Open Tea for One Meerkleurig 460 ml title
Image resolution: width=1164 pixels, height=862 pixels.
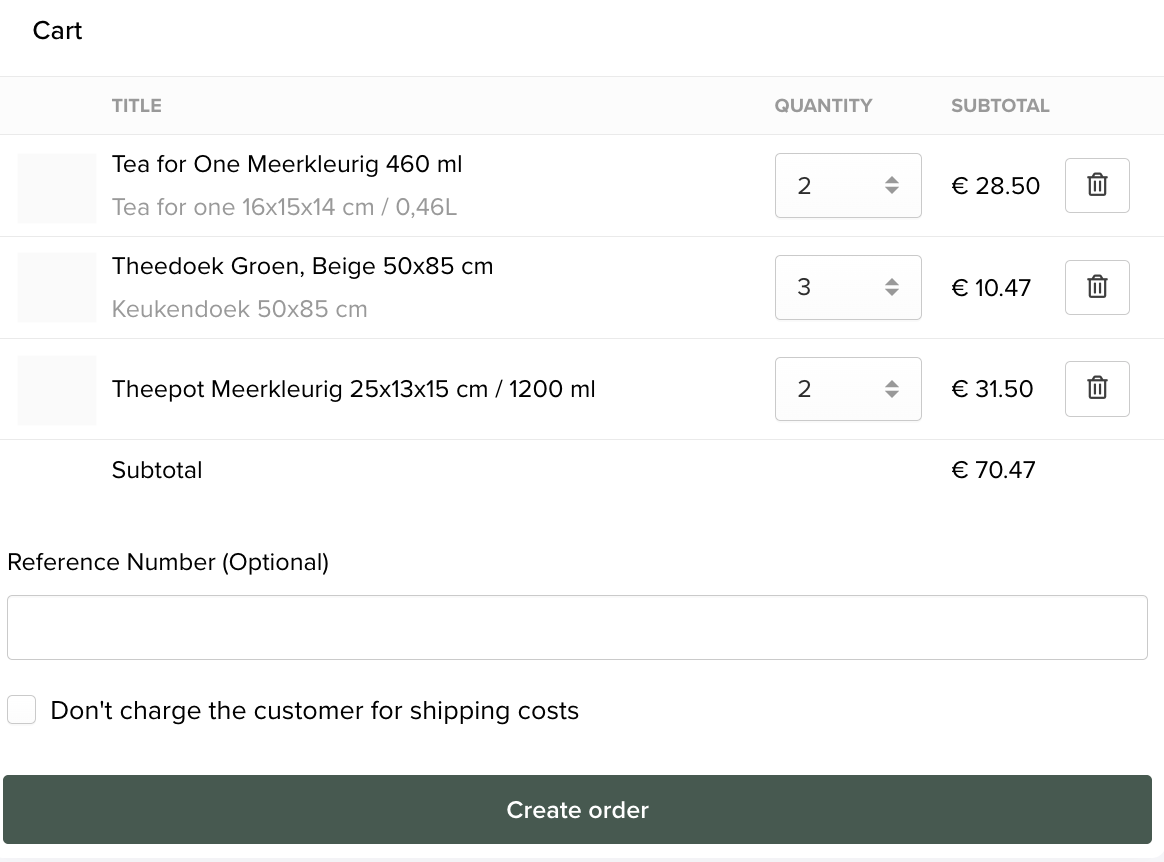point(287,164)
